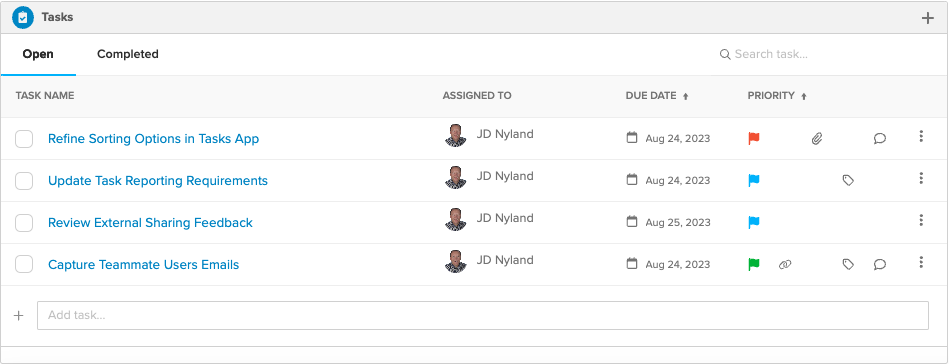Sort by the Due Date column arrow
This screenshot has height=364, width=949.
(686, 96)
